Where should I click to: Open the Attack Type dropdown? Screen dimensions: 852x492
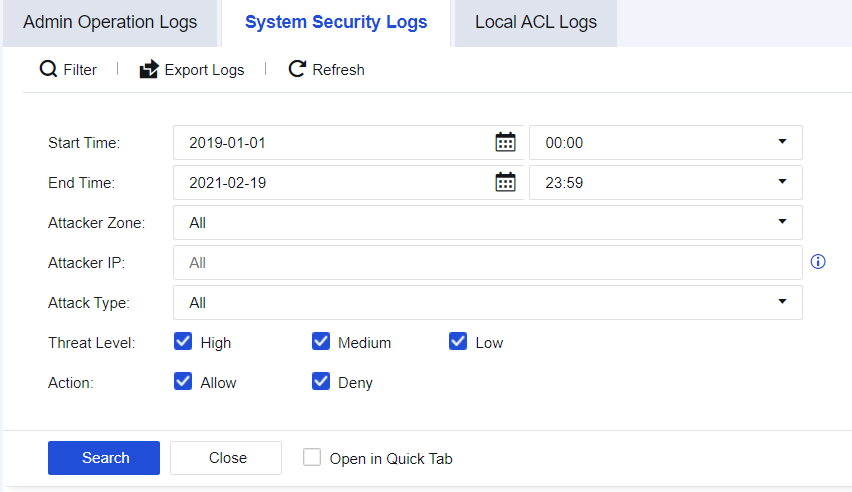point(487,302)
